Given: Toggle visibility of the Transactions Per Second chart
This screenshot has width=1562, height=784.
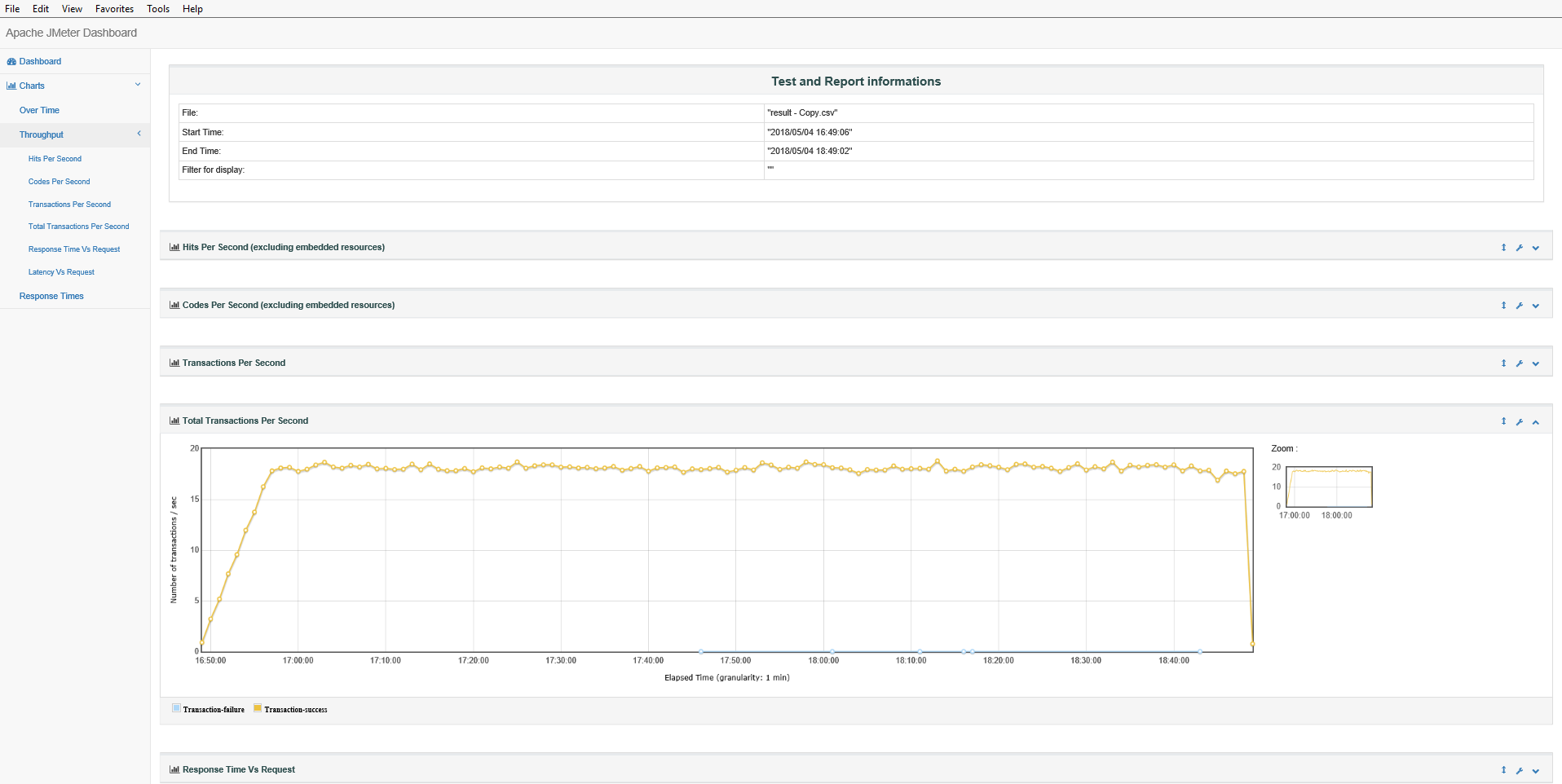Looking at the screenshot, I should pyautogui.click(x=1535, y=363).
